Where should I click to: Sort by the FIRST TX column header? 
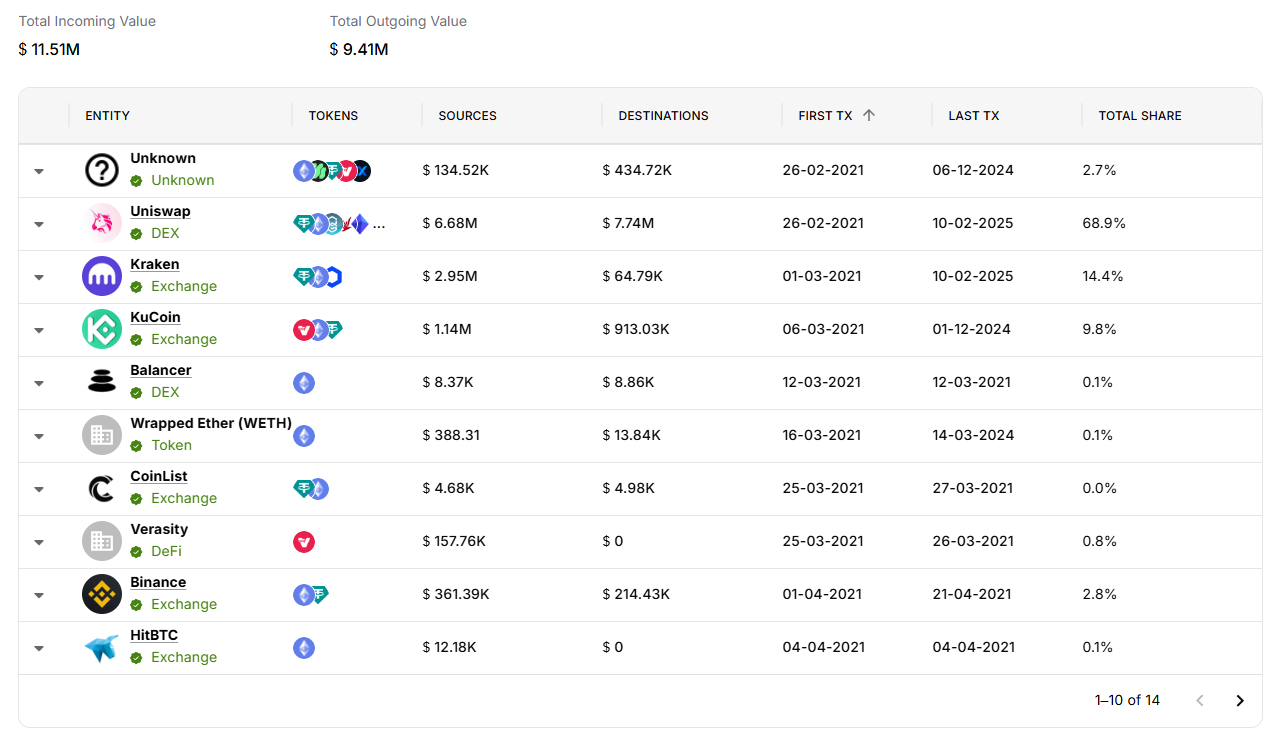825,116
